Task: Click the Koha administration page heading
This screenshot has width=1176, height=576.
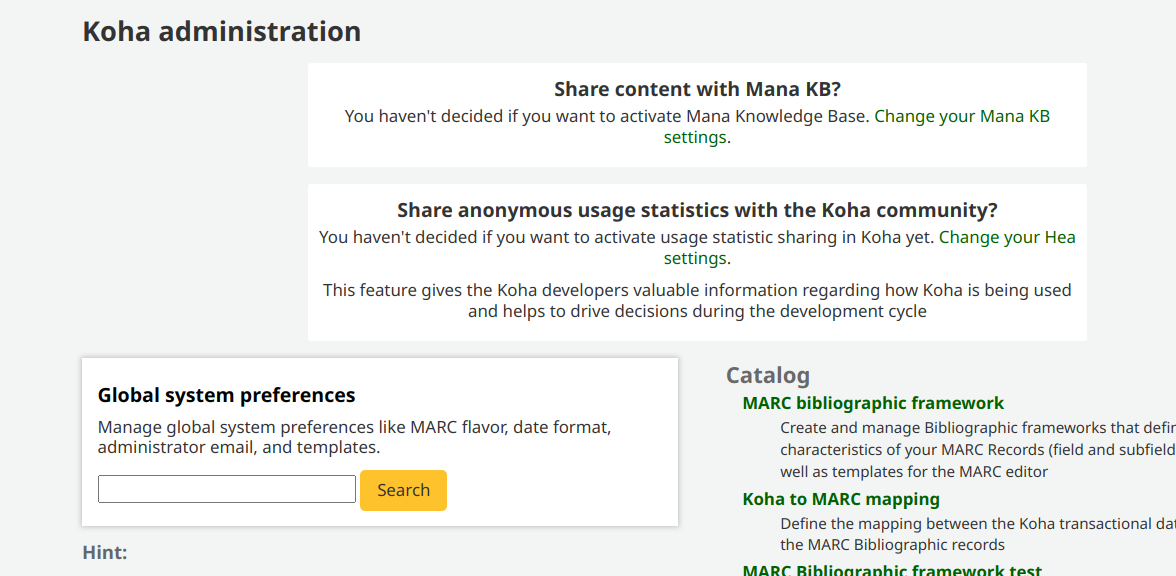Action: tap(221, 32)
